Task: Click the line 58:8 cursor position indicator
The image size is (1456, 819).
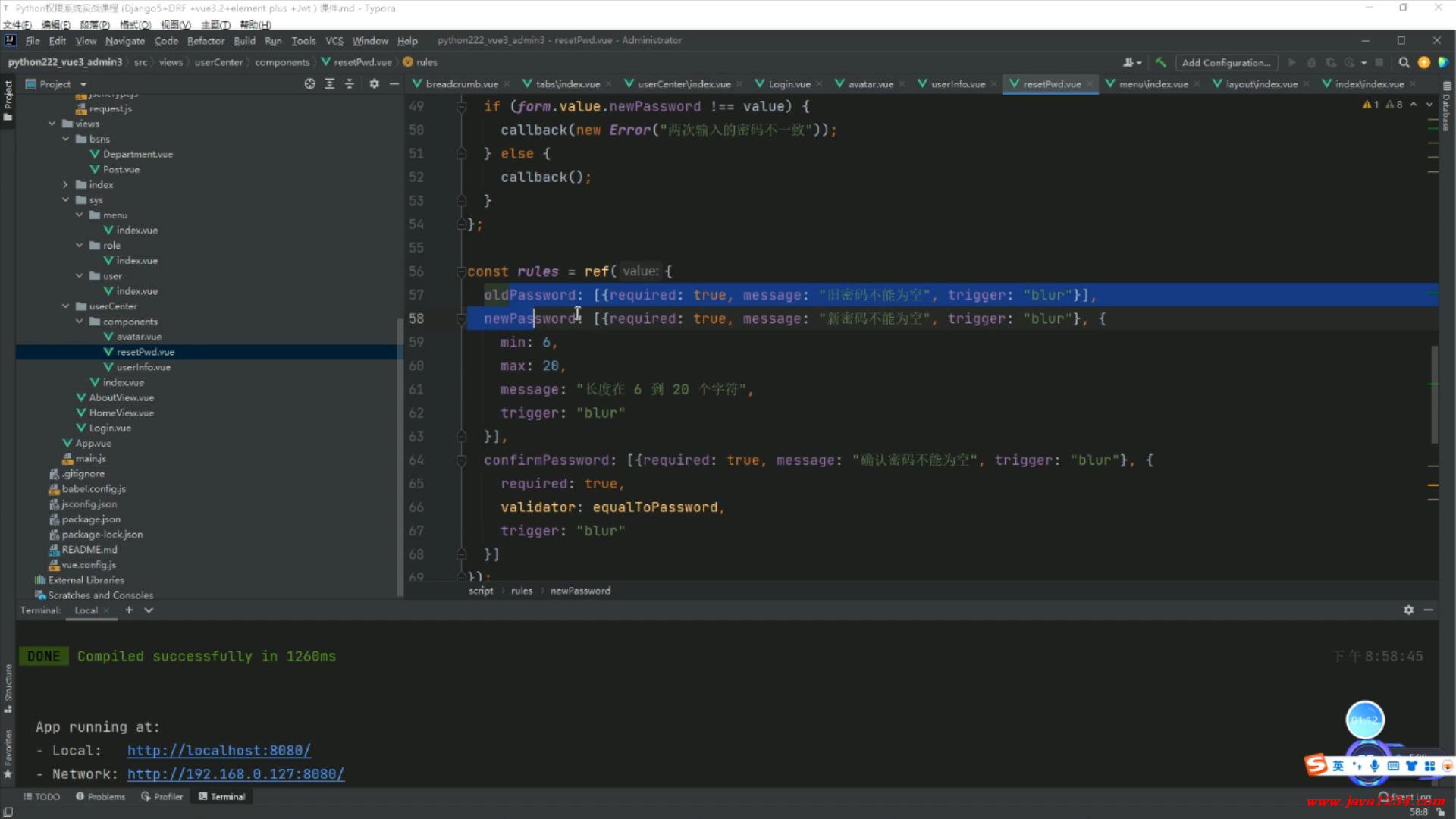Action: pos(1418,812)
